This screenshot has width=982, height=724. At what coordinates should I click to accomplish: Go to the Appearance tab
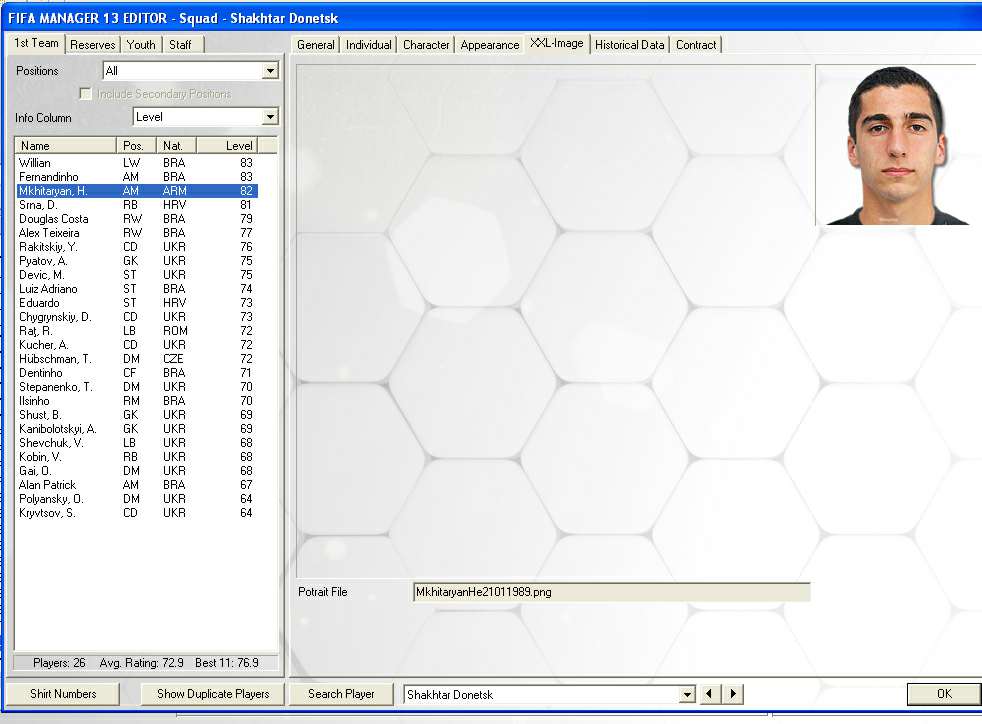click(490, 45)
